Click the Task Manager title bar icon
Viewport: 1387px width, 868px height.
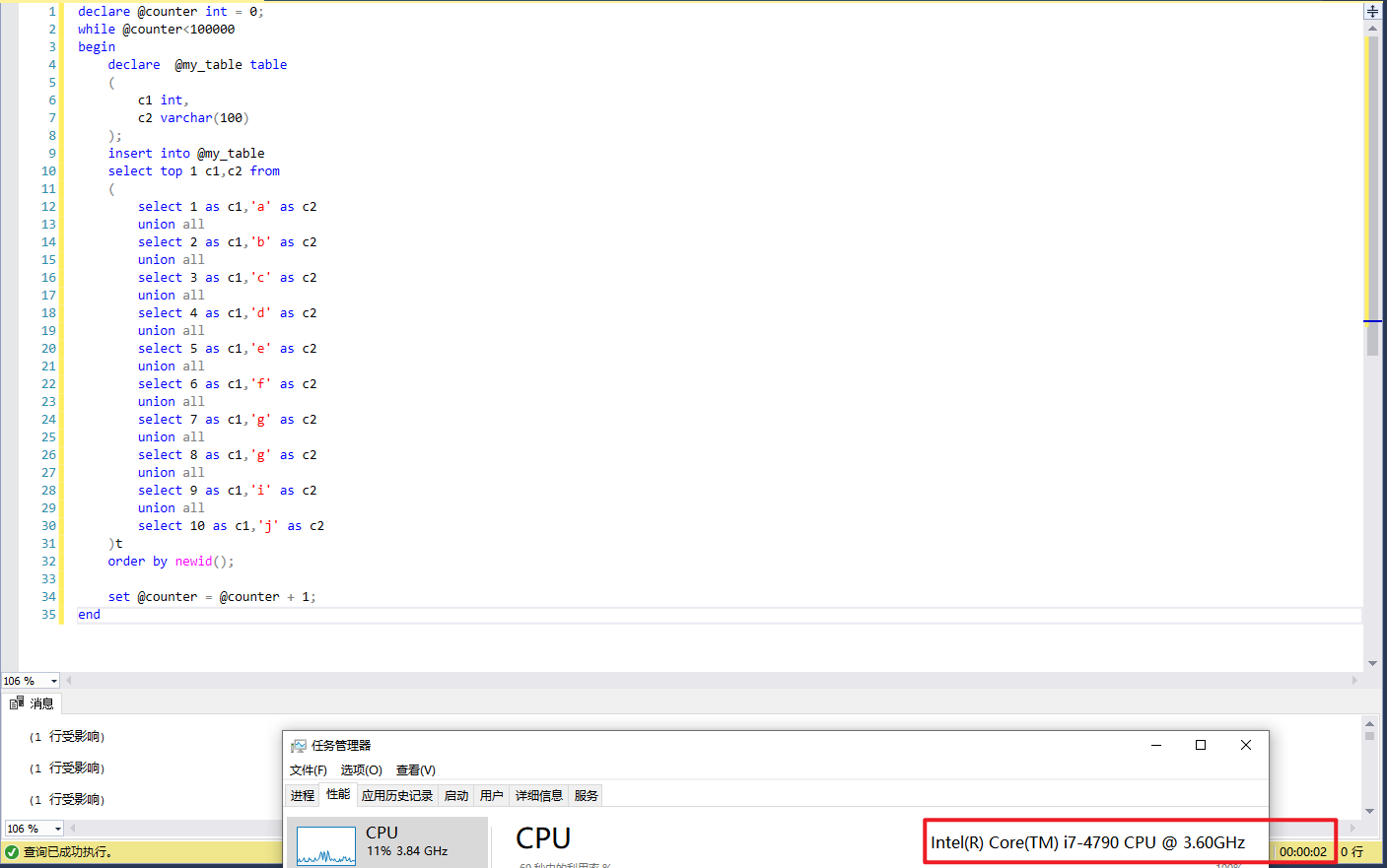click(299, 746)
